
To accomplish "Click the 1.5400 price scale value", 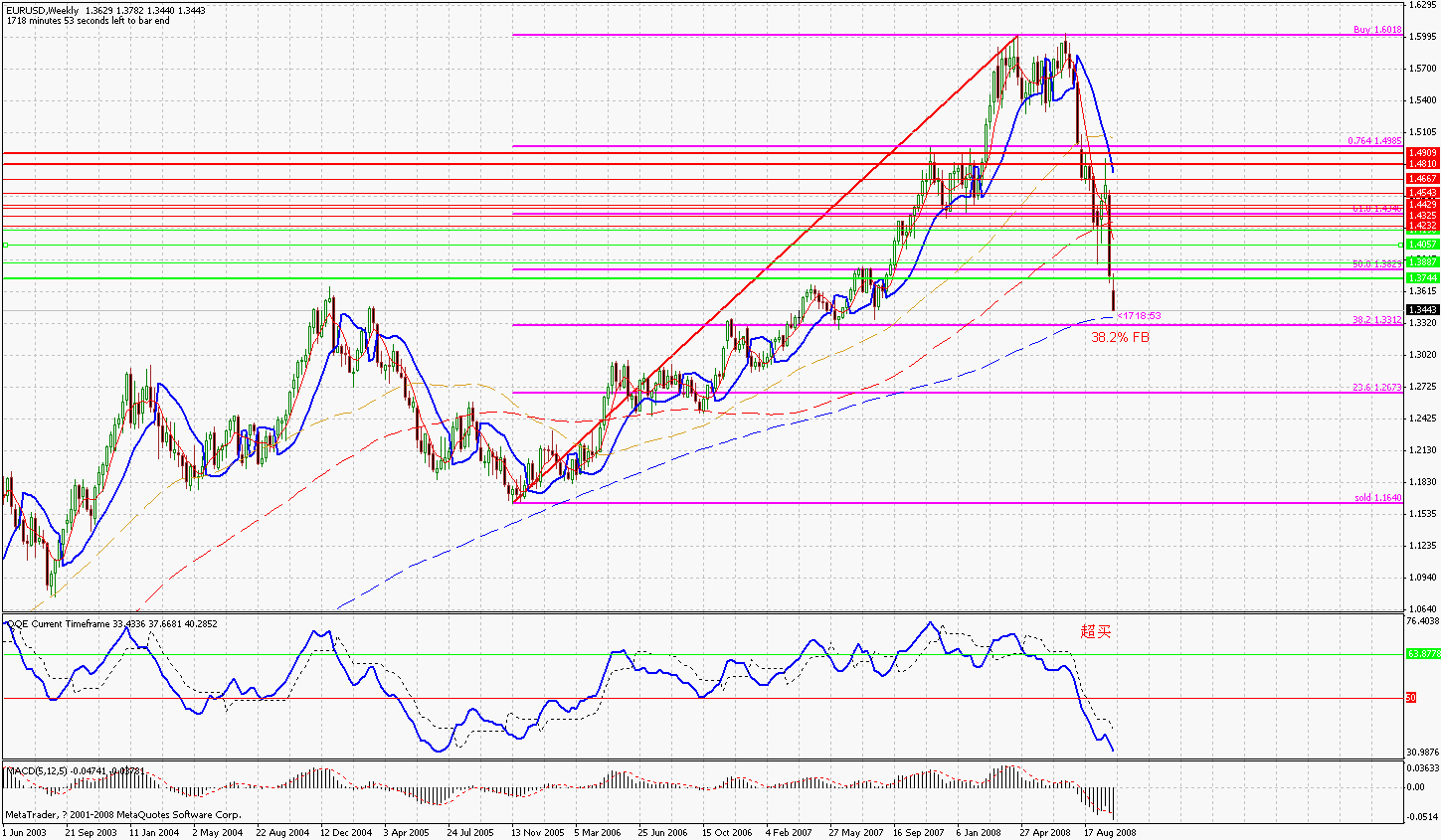I will (x=1423, y=100).
